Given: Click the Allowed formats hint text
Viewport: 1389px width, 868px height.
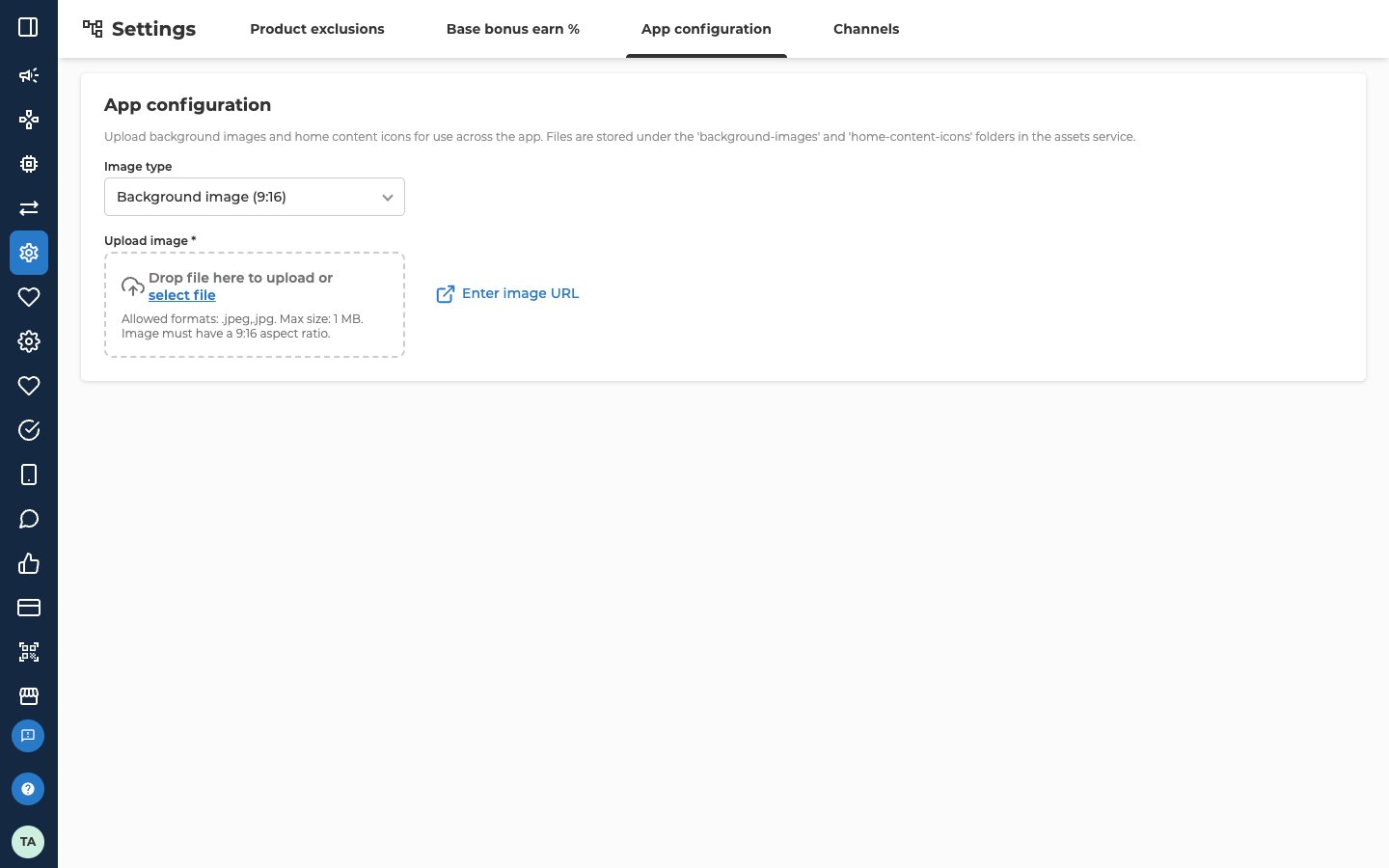Looking at the screenshot, I should pos(242,326).
